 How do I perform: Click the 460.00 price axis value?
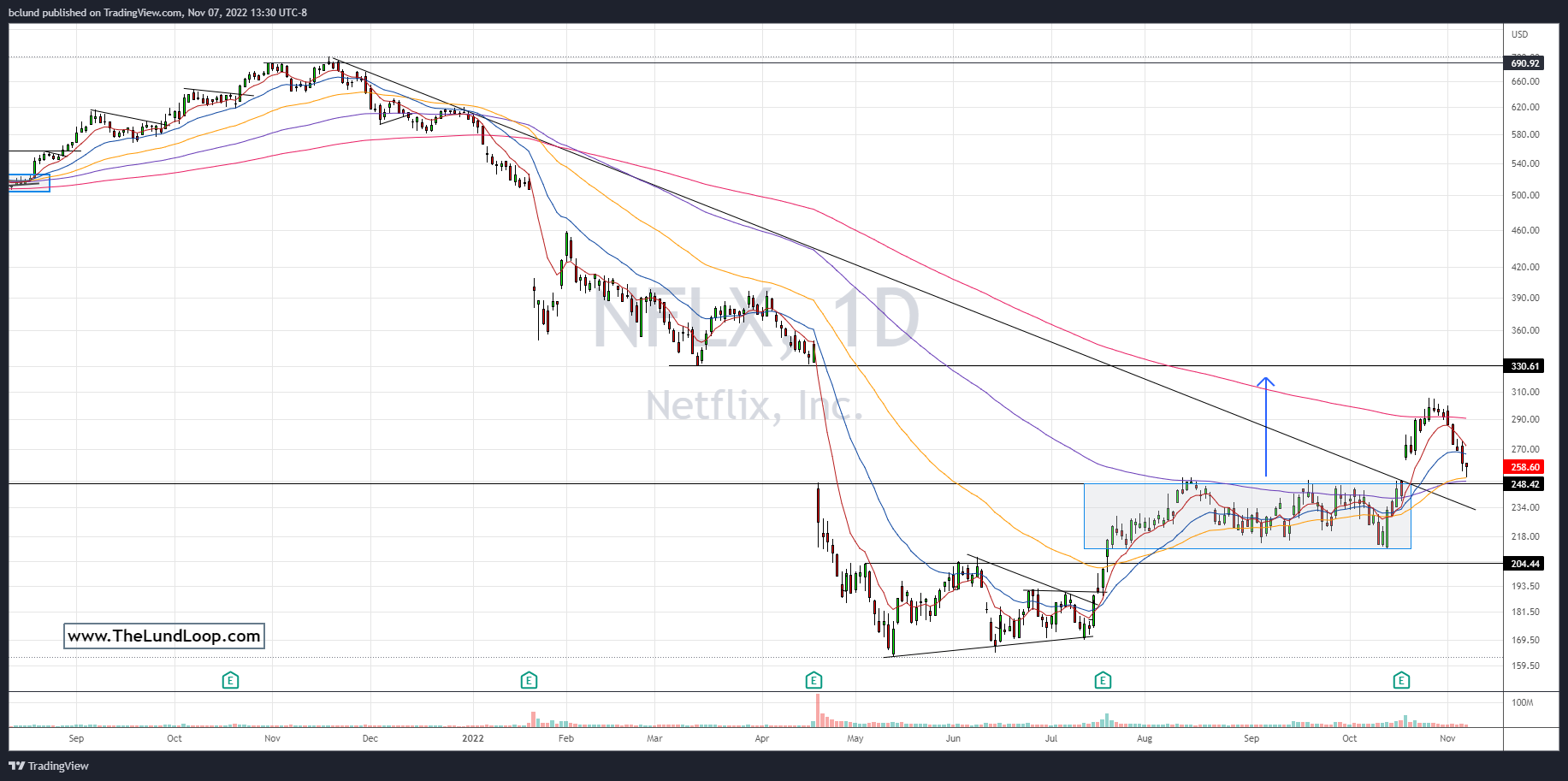click(1525, 230)
